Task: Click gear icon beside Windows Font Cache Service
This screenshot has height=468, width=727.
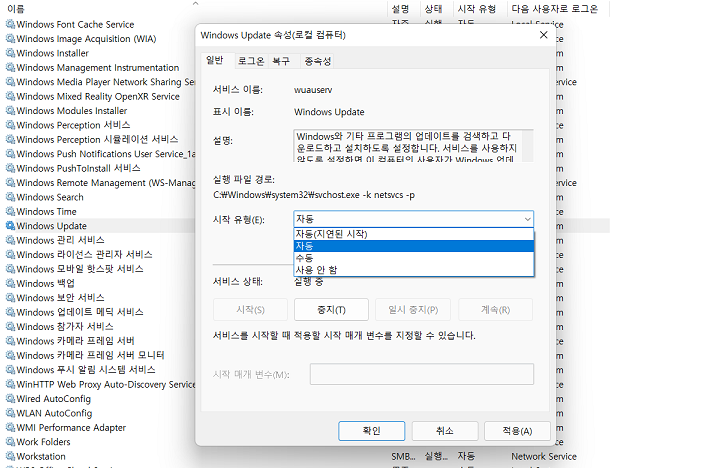Action: [x=10, y=24]
